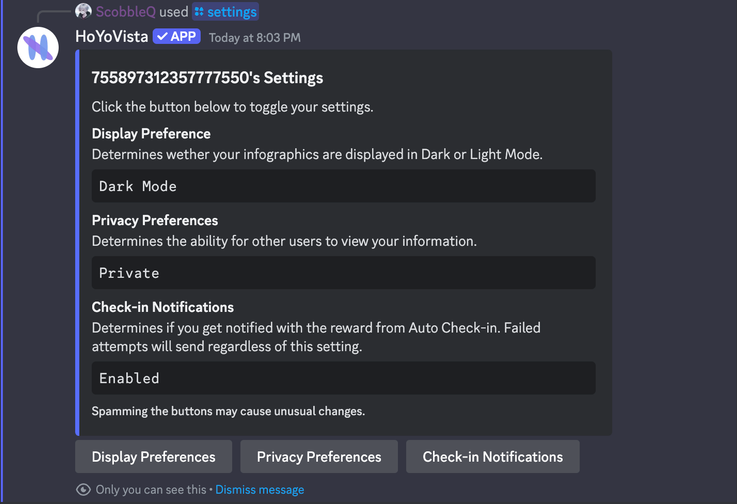This screenshot has height=504, width=737.
Task: Click the footer warning about spamming buttons
Action: 228,411
